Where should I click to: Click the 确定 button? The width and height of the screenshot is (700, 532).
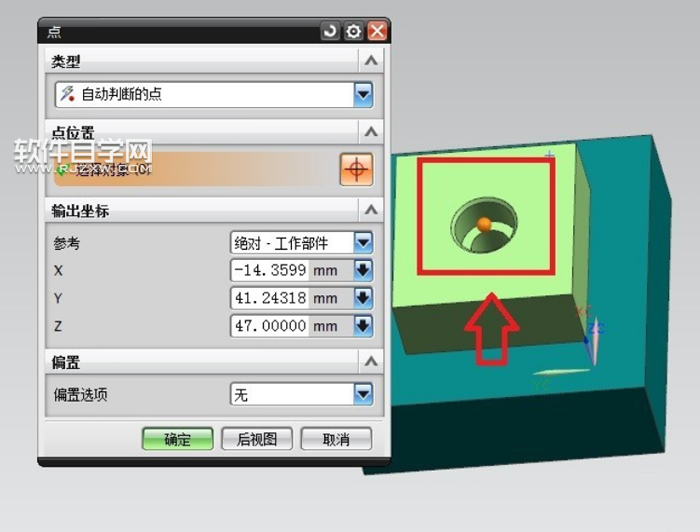[x=178, y=439]
